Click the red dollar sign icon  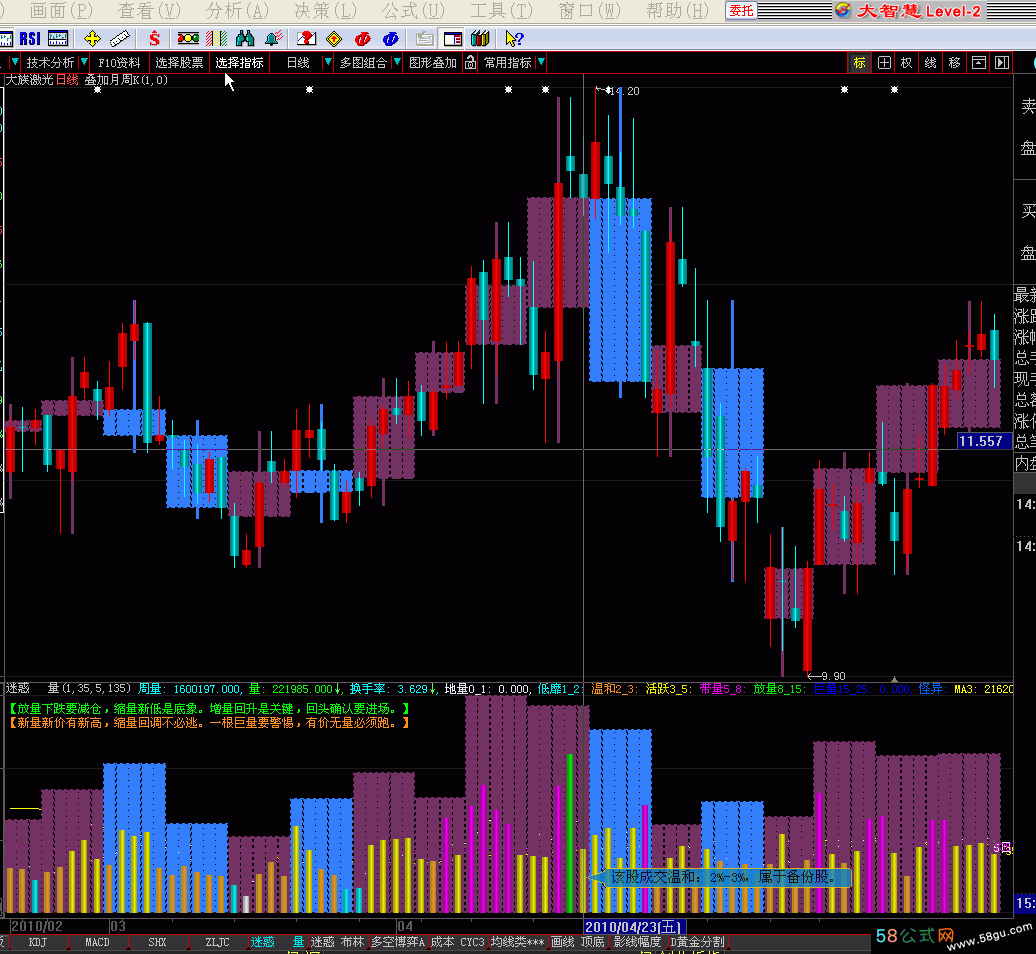154,39
